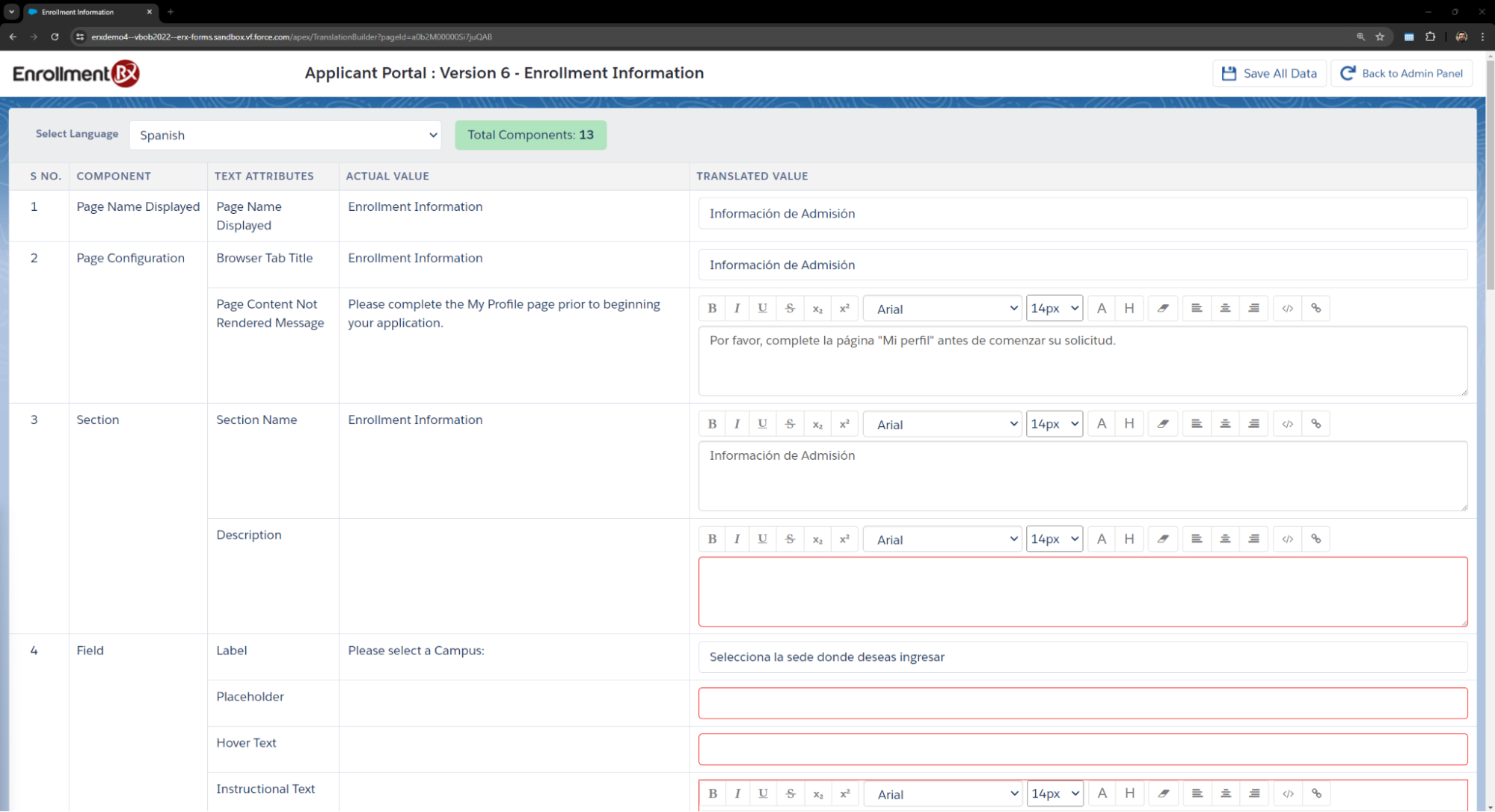
Task: Center align text in Section Name toolbar
Action: pyautogui.click(x=1225, y=424)
